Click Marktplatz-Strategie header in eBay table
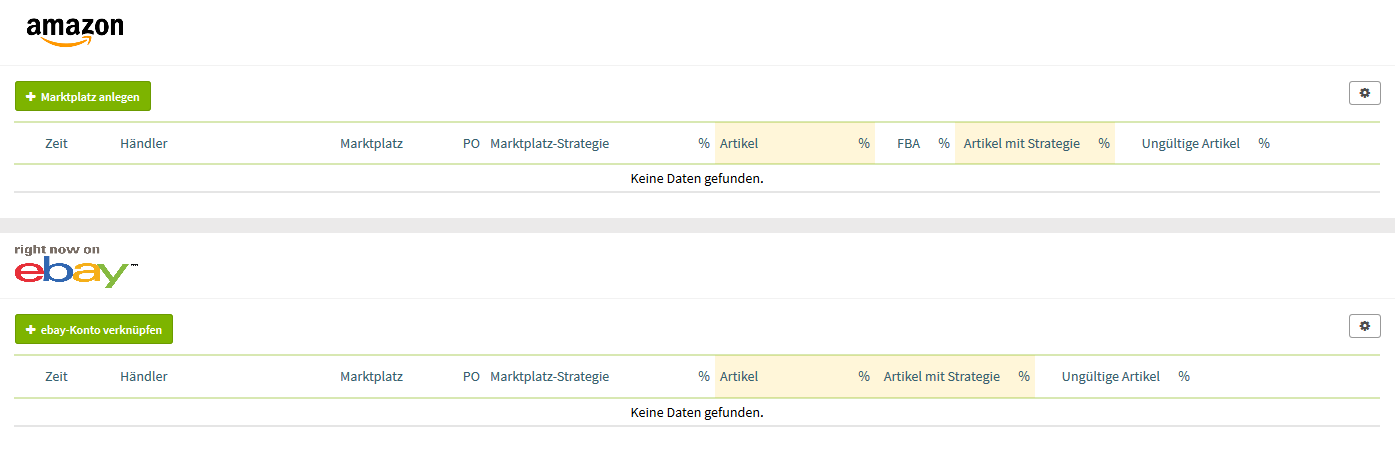The height and width of the screenshot is (449, 1395). (x=549, y=377)
